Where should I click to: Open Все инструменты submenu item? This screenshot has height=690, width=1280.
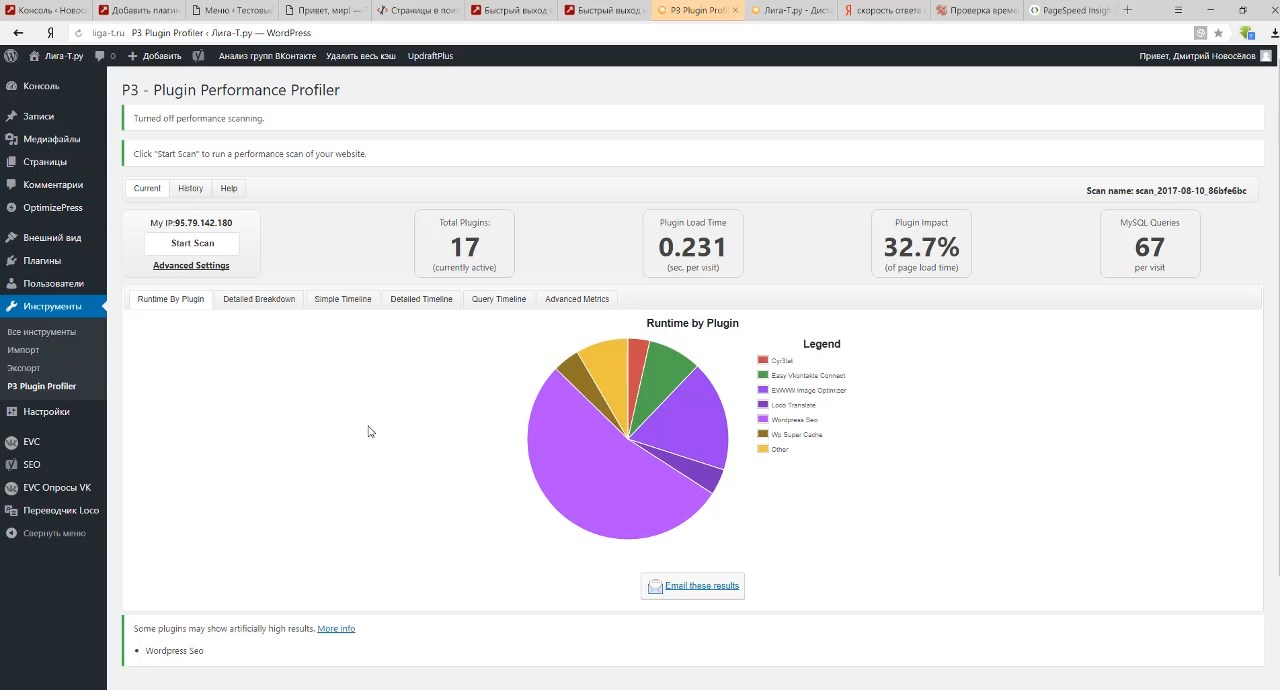point(41,332)
